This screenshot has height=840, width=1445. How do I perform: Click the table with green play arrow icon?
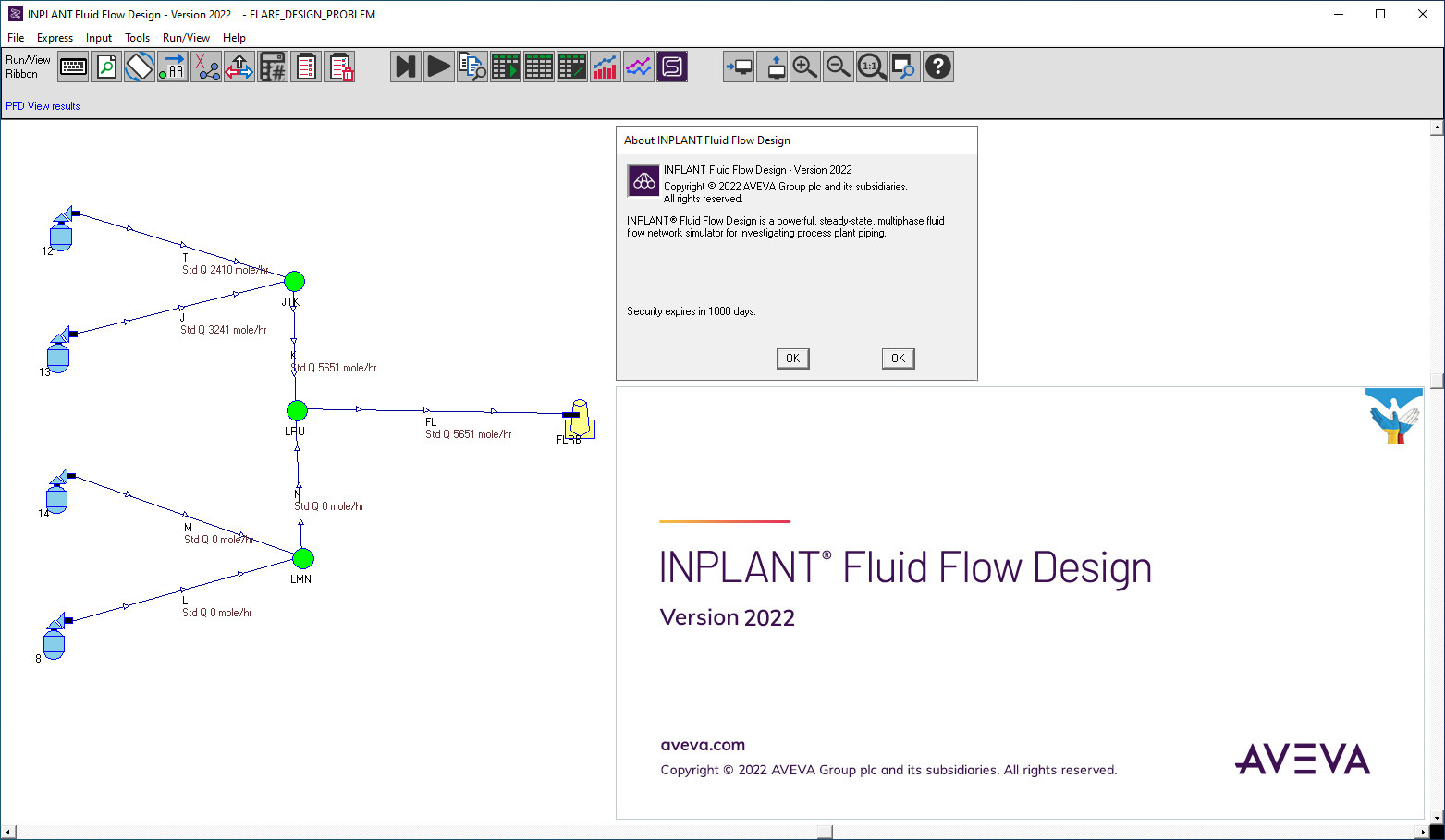(506, 67)
